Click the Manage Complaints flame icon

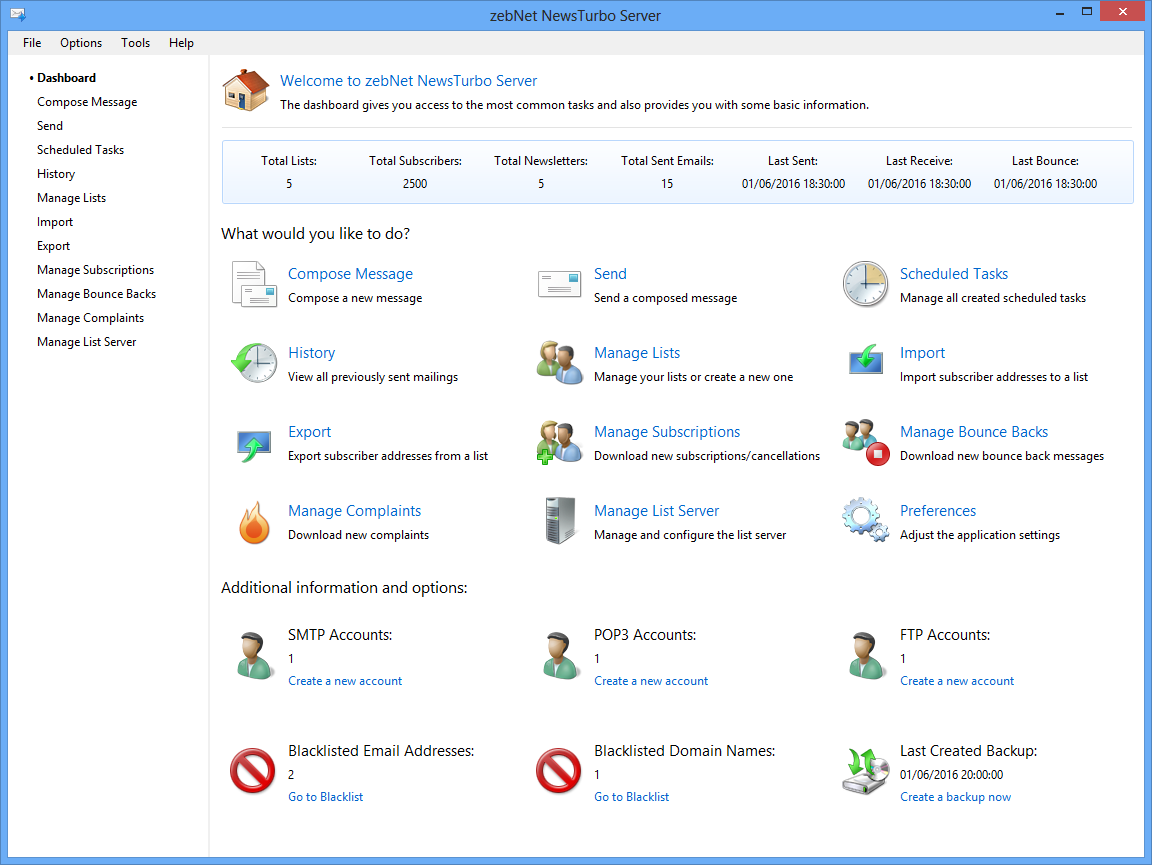(253, 522)
